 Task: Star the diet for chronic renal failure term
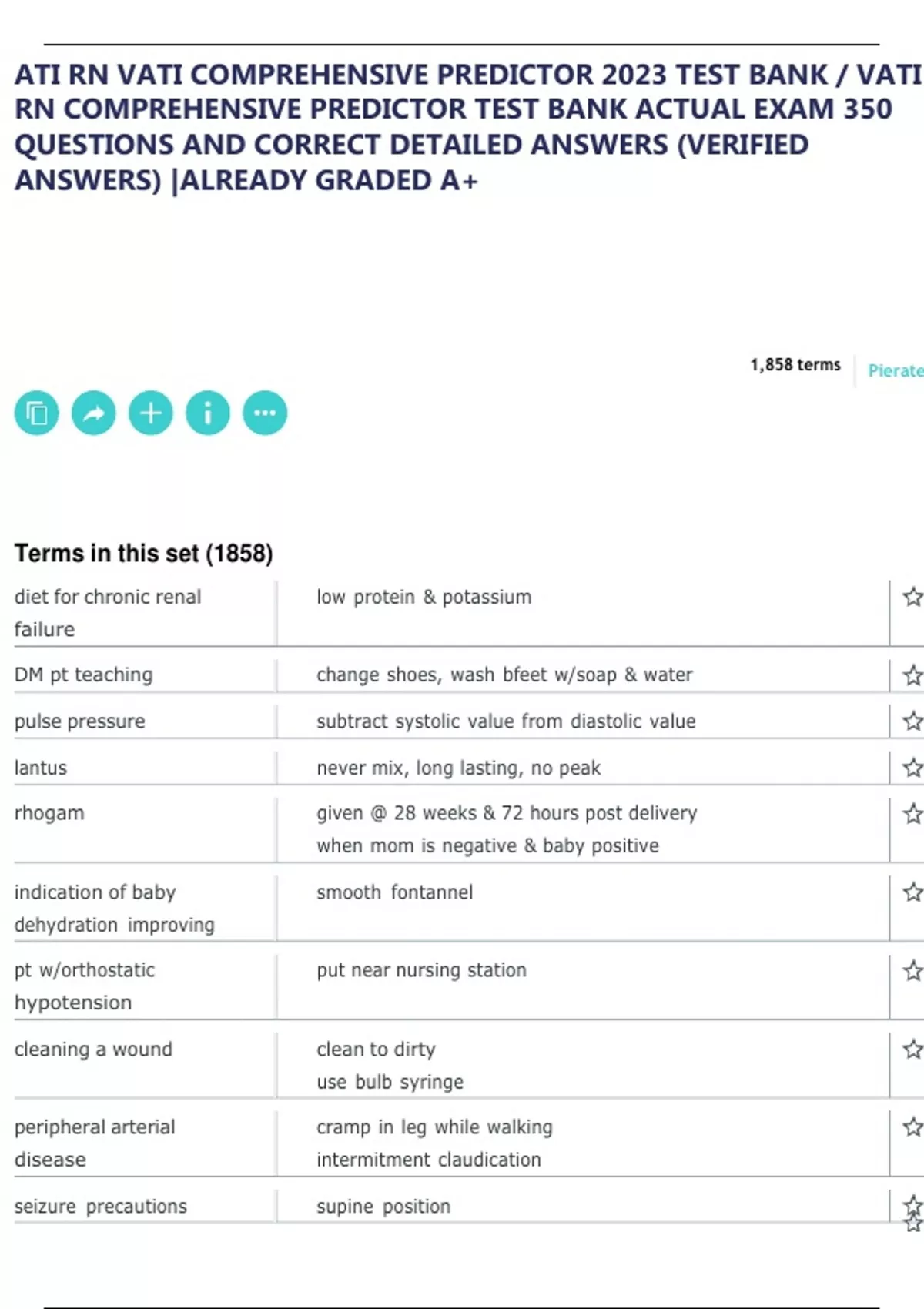(x=912, y=597)
